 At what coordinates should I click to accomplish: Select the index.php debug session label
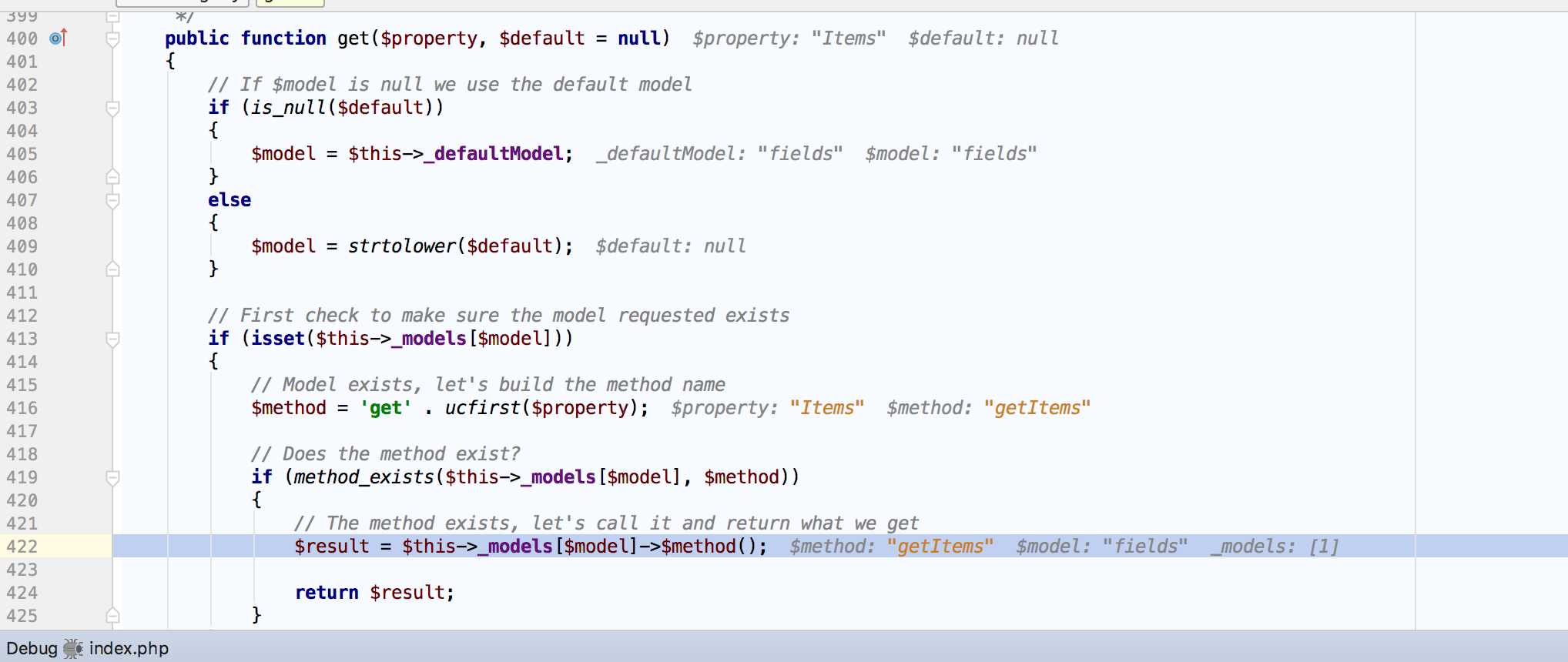129,648
